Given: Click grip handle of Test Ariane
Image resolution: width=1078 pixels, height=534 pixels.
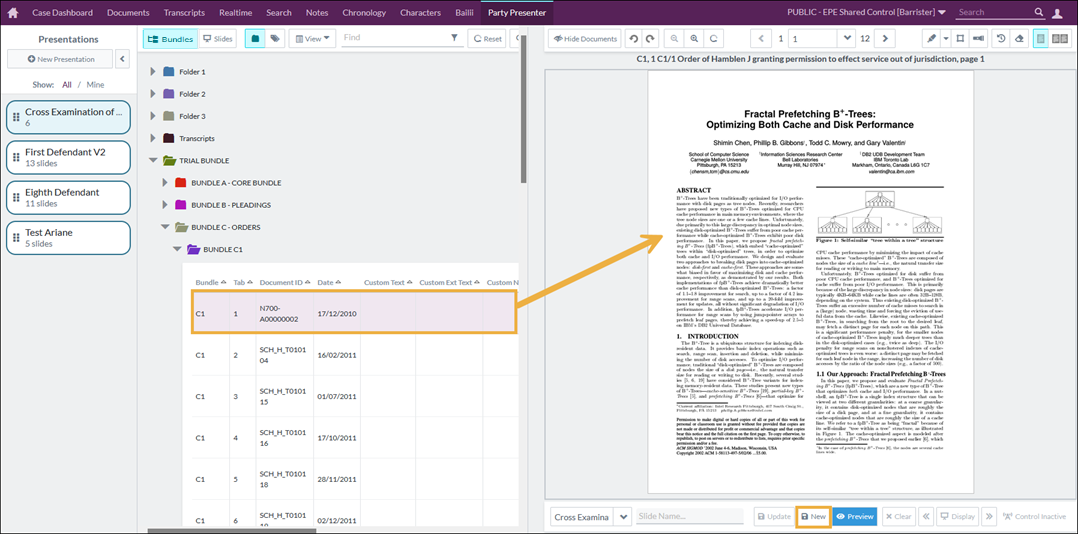Looking at the screenshot, I should coord(16,237).
